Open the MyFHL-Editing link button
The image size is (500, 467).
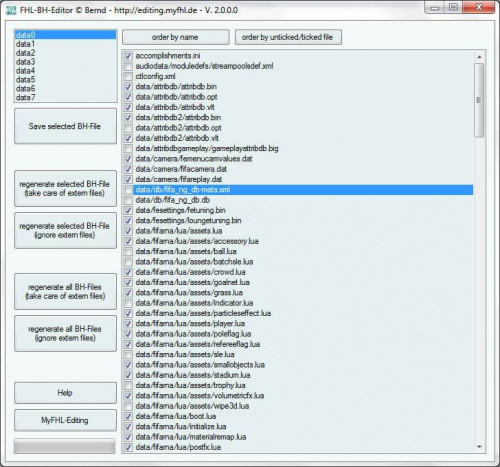pyautogui.click(x=65, y=420)
